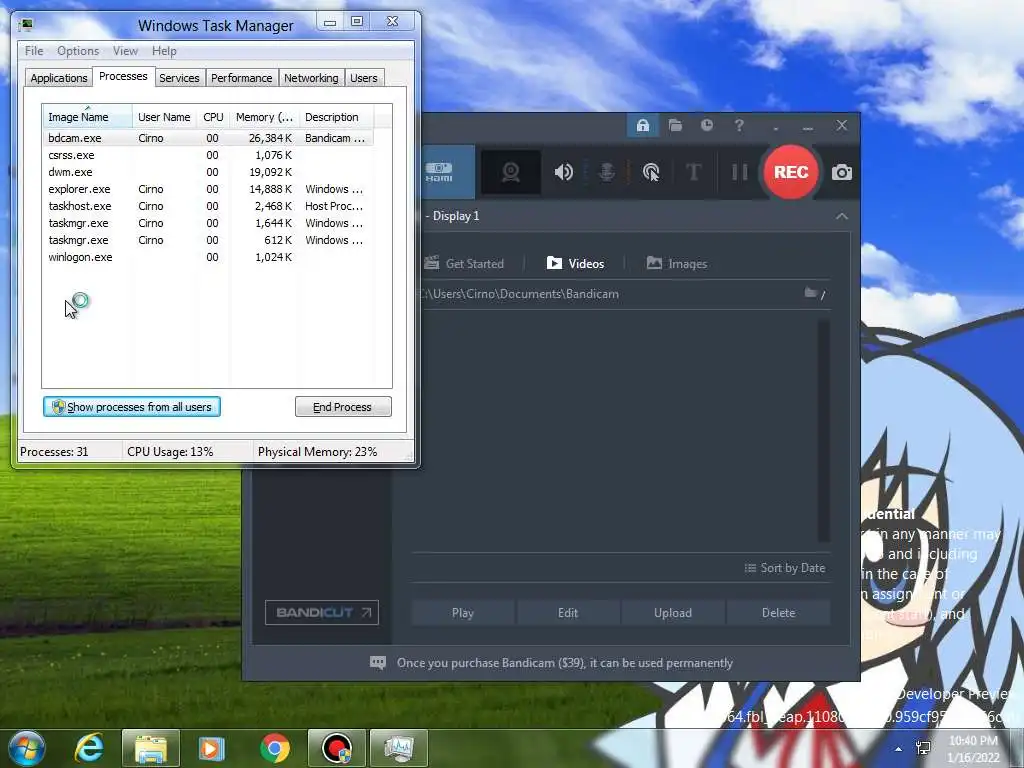
Task: Toggle the webcam overlay icon in Bandicam
Action: click(511, 172)
